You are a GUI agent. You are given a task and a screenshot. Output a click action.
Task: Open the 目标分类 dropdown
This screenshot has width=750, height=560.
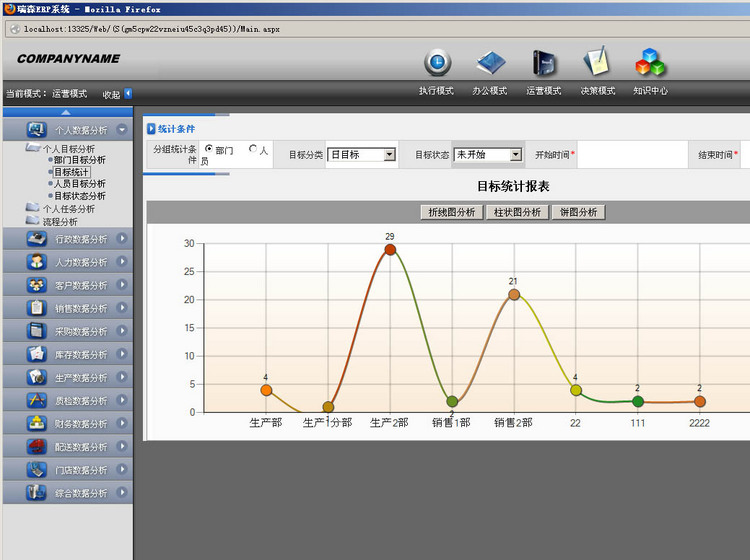[x=389, y=155]
